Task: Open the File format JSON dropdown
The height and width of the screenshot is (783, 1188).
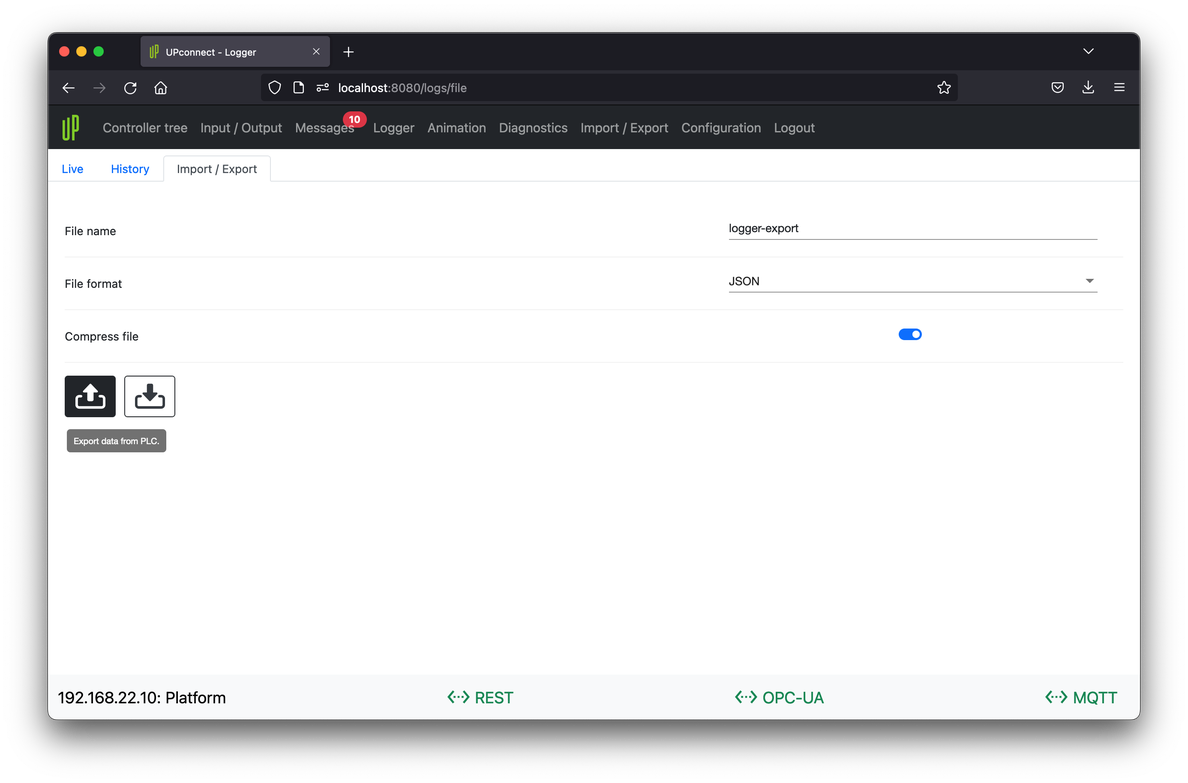Action: coord(912,282)
